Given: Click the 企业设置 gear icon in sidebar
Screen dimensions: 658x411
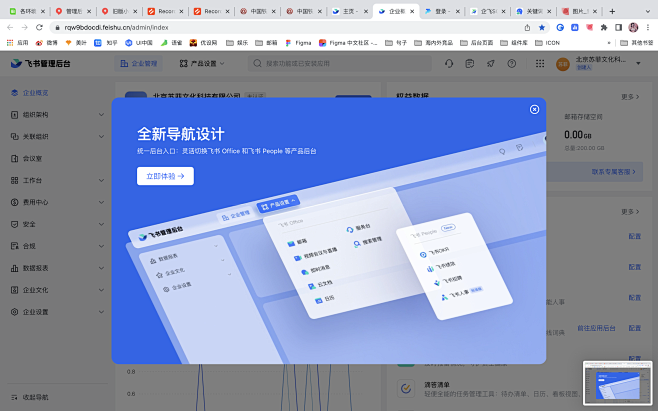Looking at the screenshot, I should tap(12, 312).
